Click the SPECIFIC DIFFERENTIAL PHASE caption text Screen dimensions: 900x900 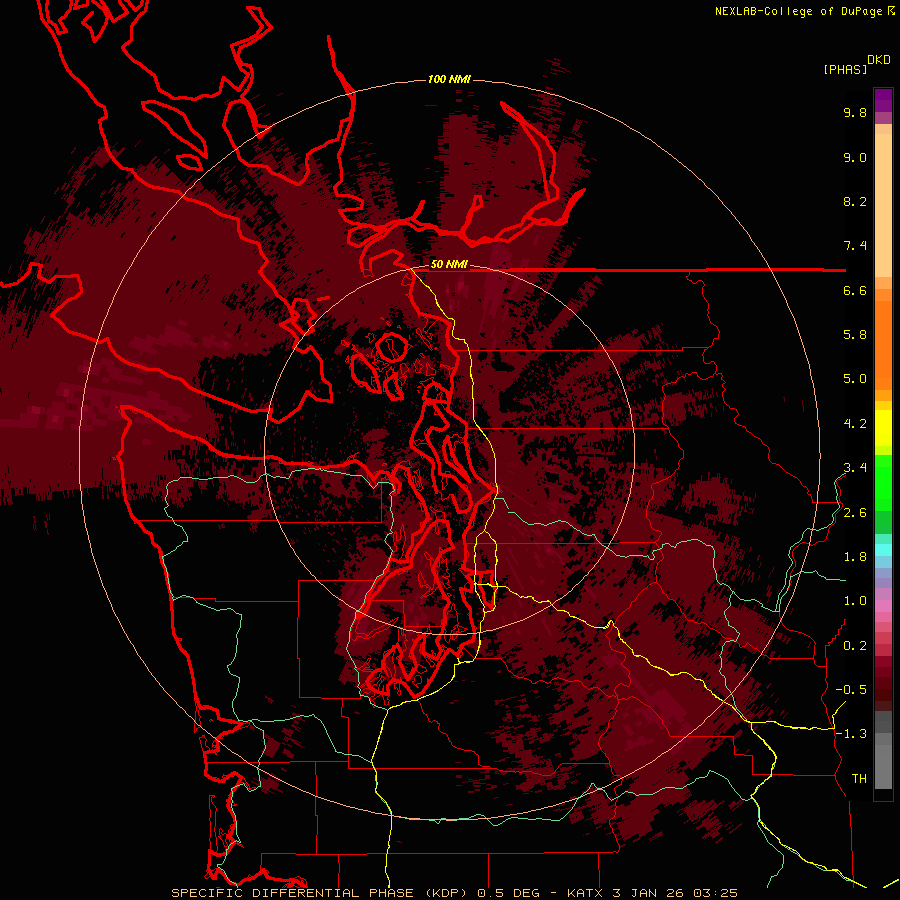[x=292, y=893]
